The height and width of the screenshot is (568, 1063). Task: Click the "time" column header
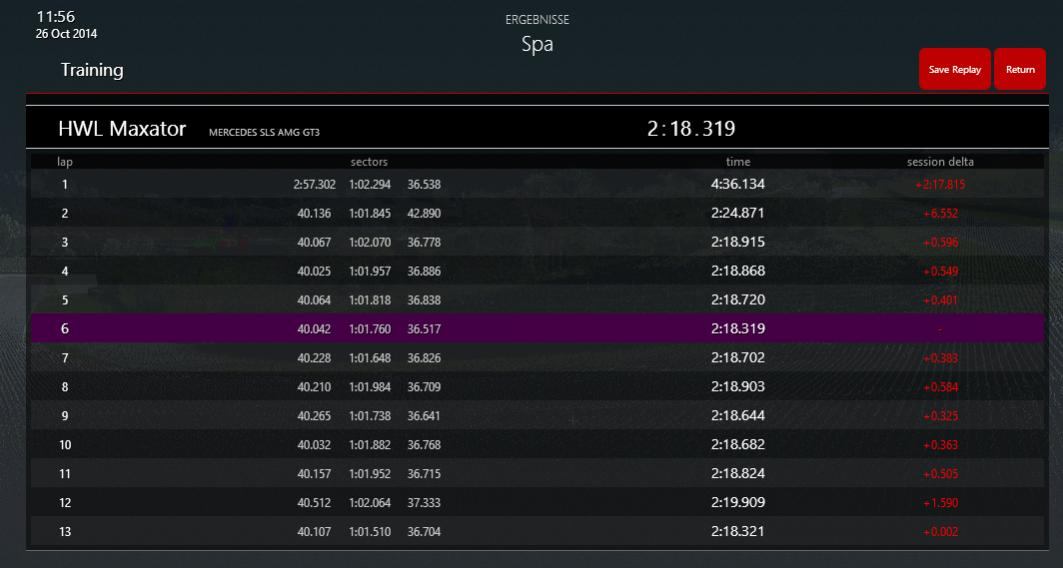(x=738, y=162)
